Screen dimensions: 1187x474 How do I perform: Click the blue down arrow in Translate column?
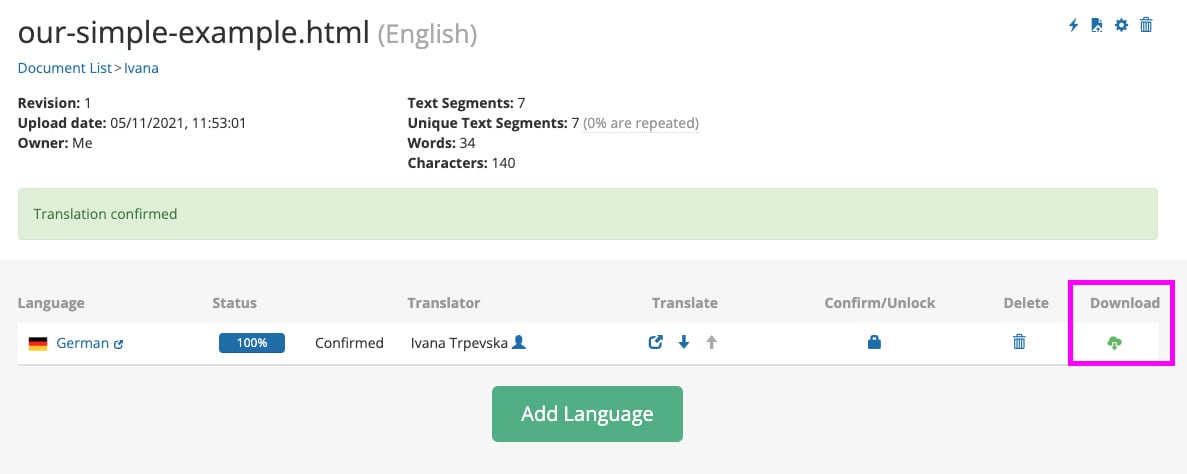pos(684,342)
